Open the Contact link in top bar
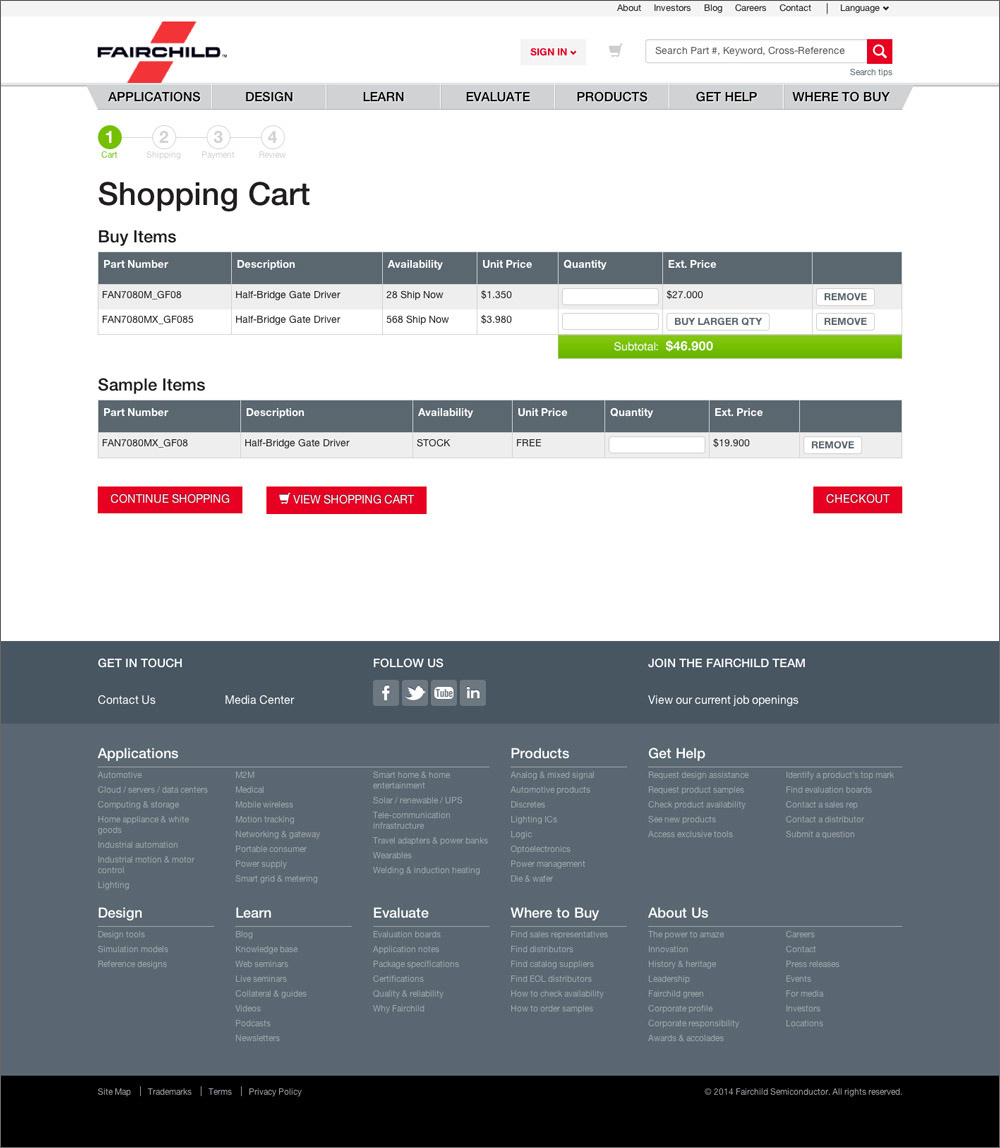Viewport: 1000px width, 1148px height. click(795, 8)
